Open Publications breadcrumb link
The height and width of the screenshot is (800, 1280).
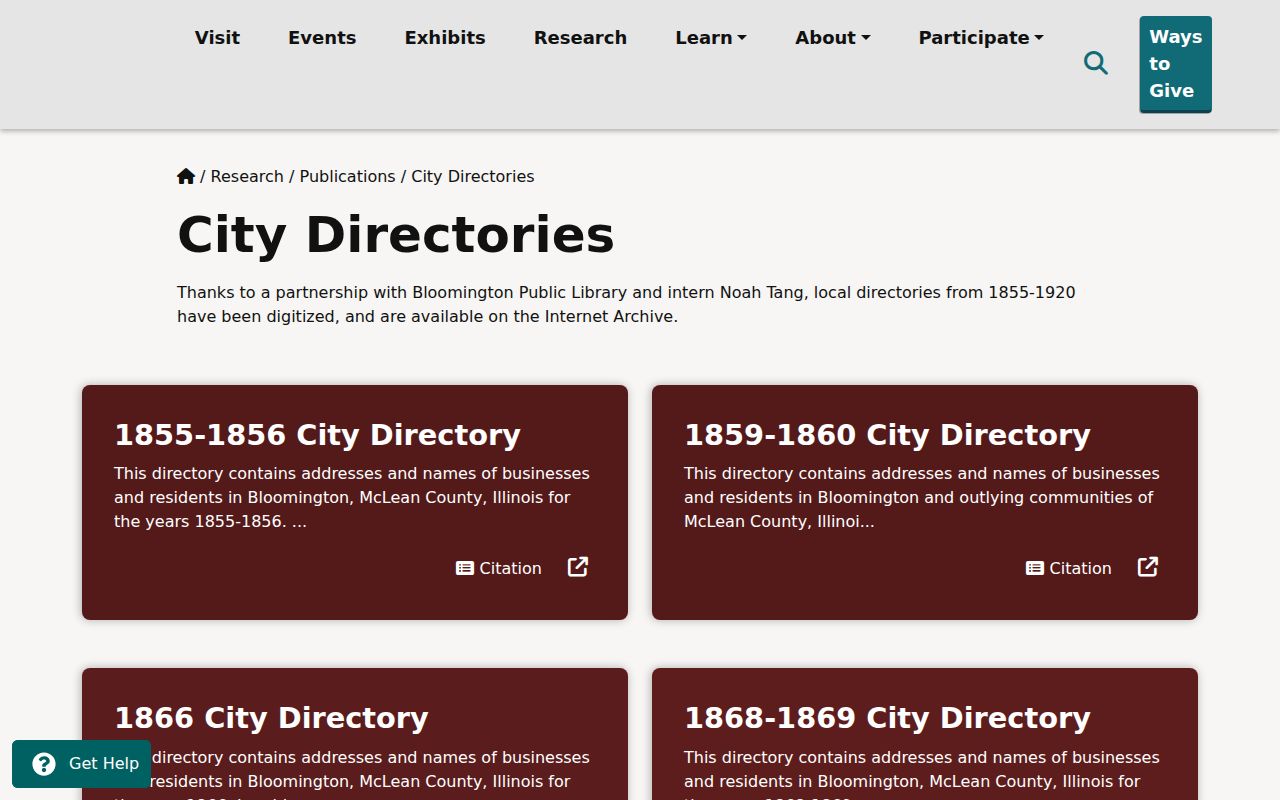(347, 176)
